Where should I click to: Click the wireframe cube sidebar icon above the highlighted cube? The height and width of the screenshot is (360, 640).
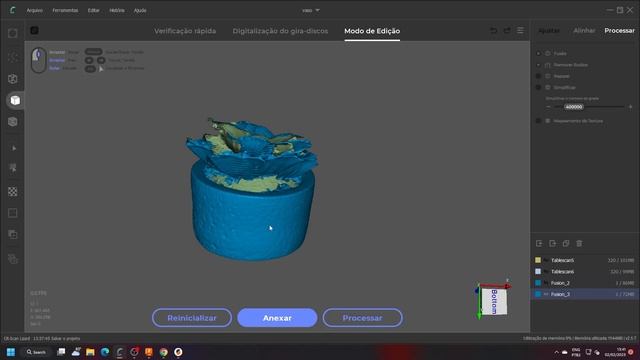click(13, 79)
